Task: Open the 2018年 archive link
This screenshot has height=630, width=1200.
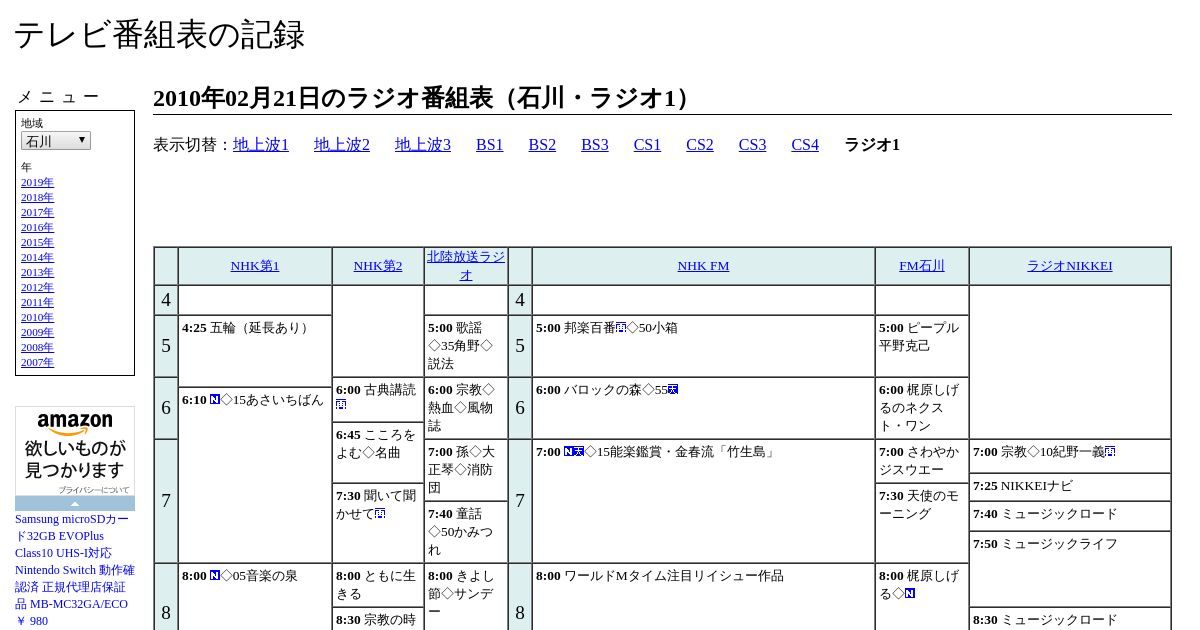Action: (37, 198)
